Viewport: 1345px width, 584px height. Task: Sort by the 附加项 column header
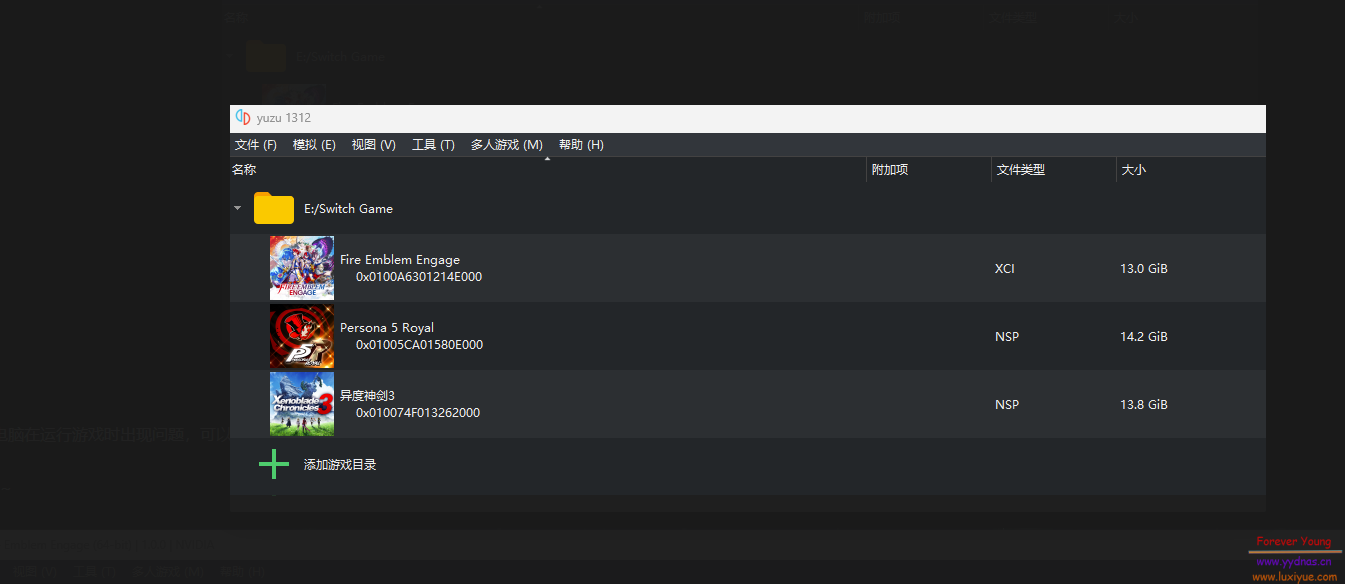click(890, 170)
